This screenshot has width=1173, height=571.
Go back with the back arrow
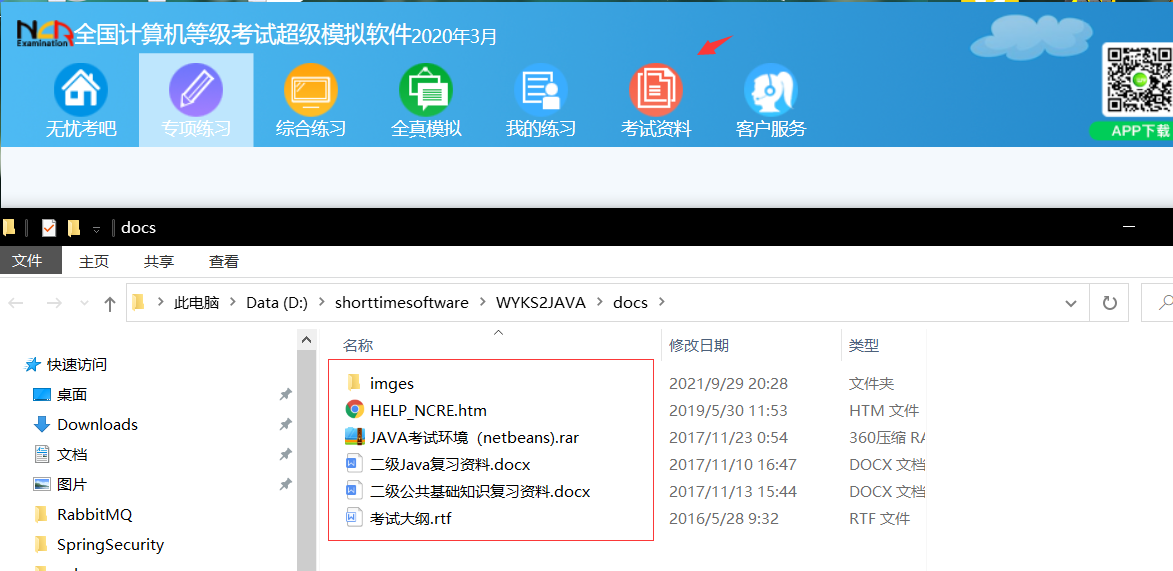click(16, 303)
